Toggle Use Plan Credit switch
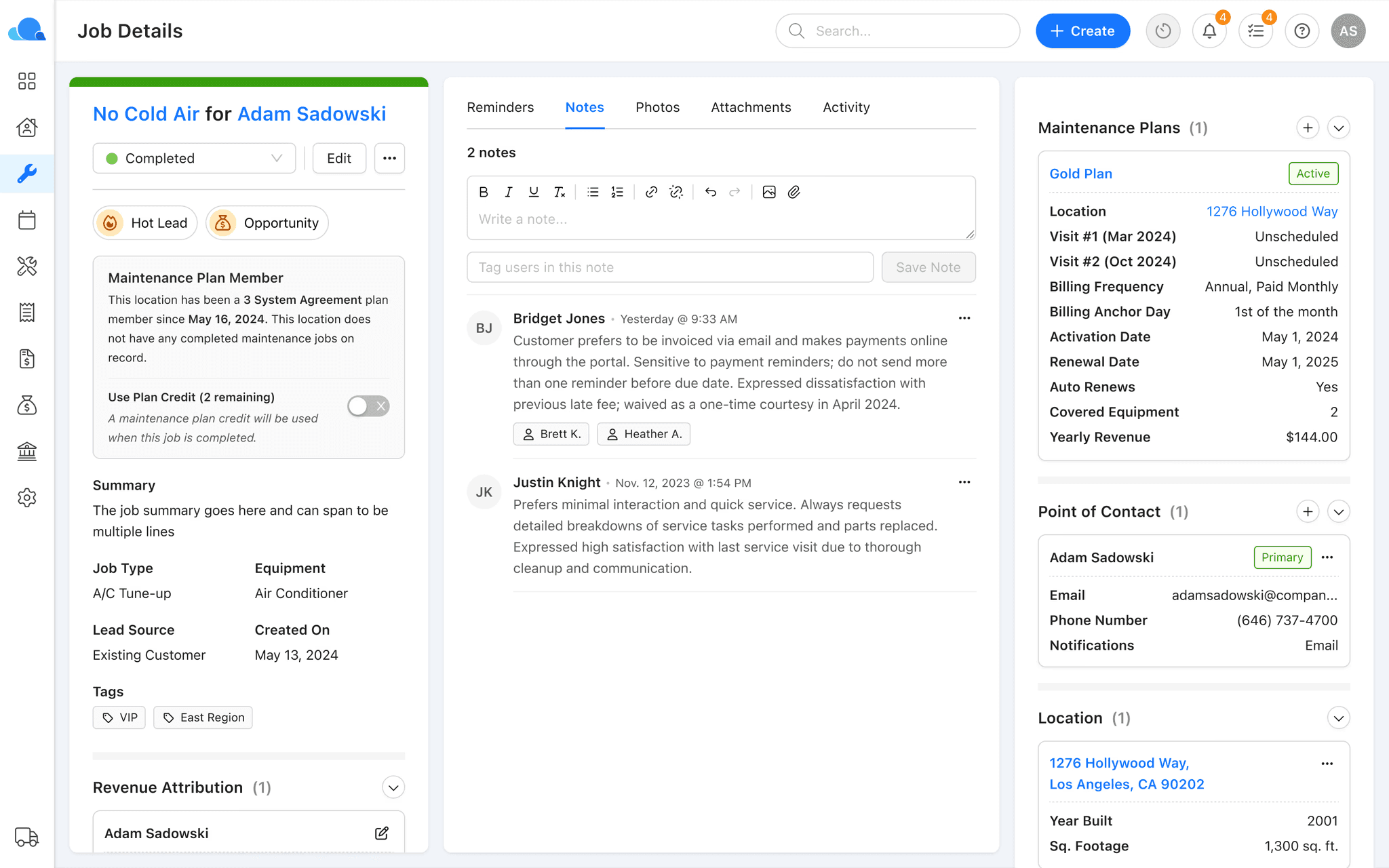Screen dimensions: 1389x868 (x=368, y=406)
